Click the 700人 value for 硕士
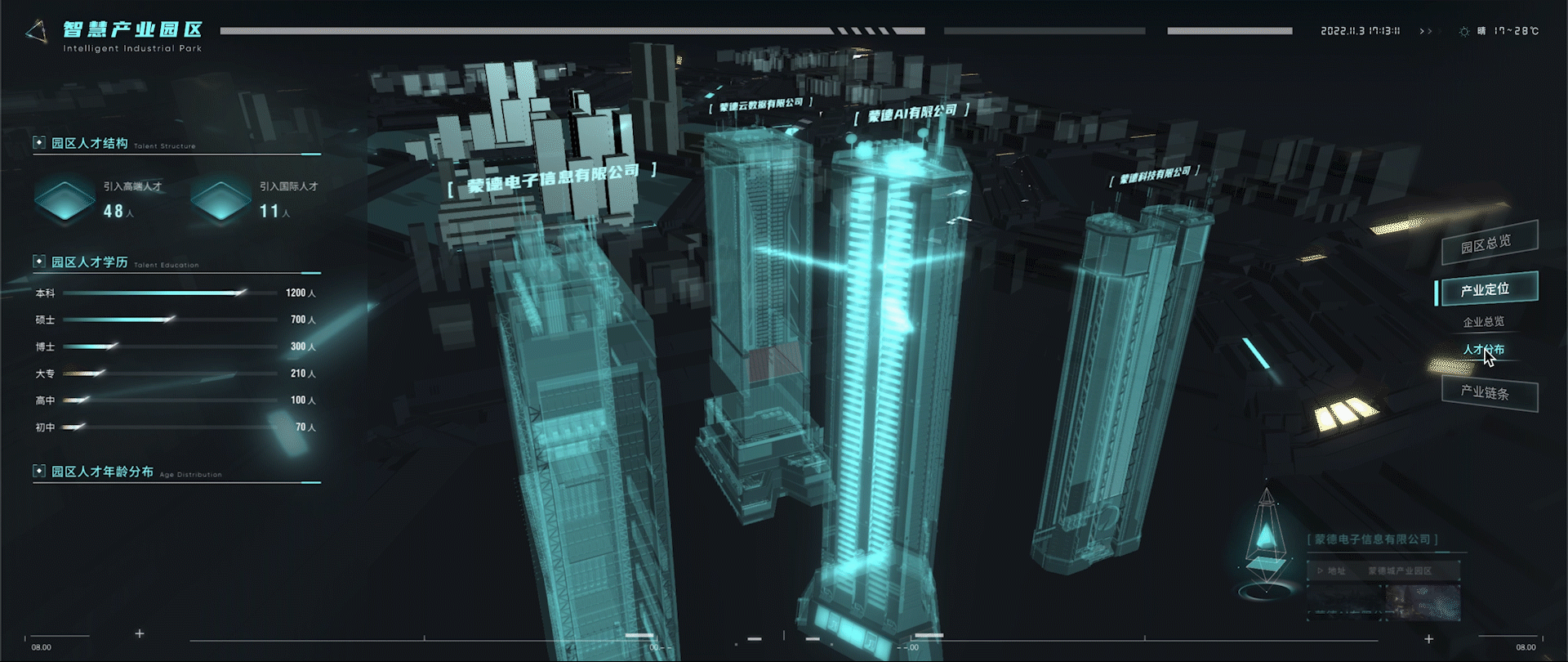Screen dimensions: 1568x662 [x=303, y=320]
